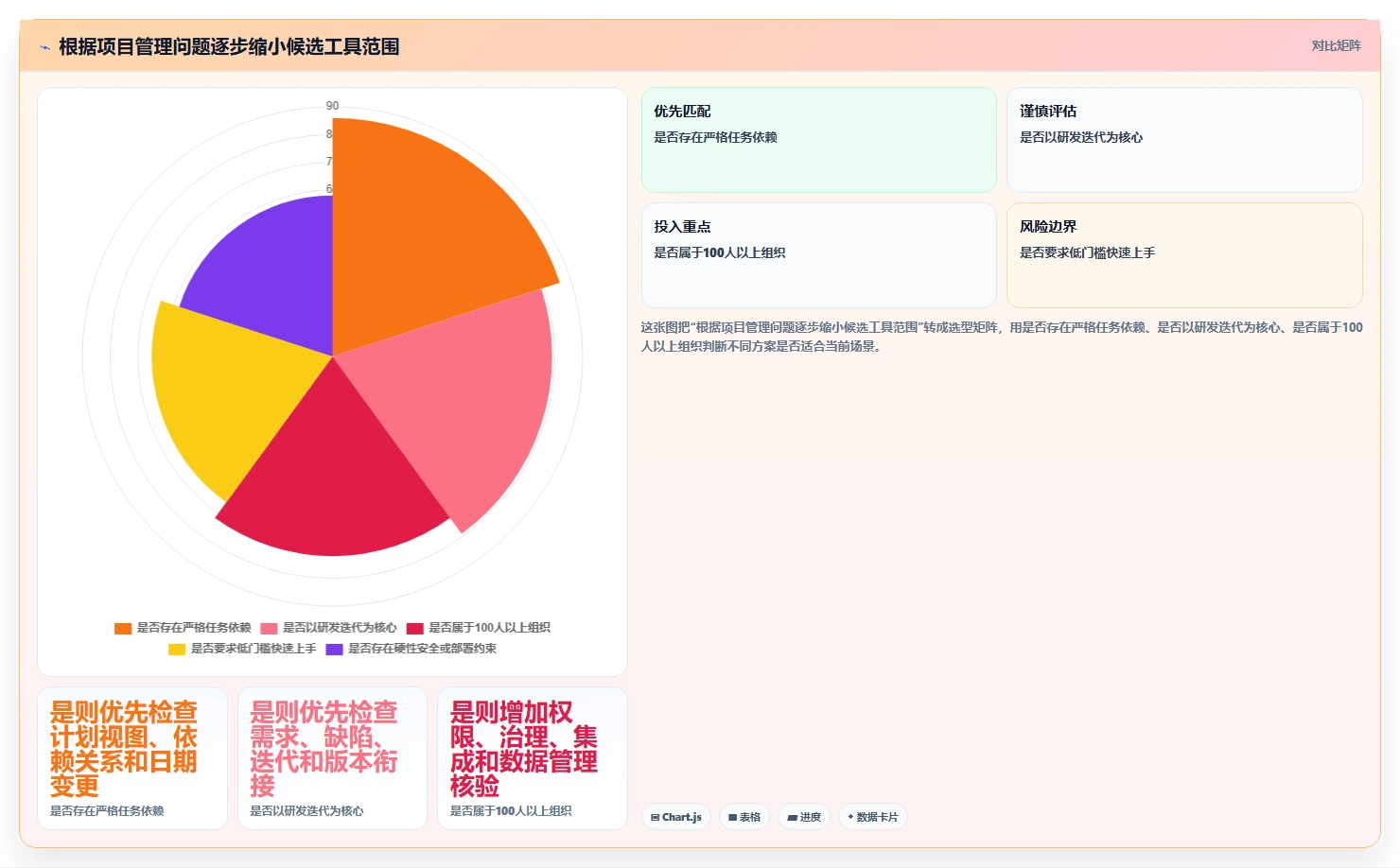Viewport: 1400px width, 868px height.
Task: Toggle the pink legend swatch 是否以研发迭代为核心
Action: (269, 628)
